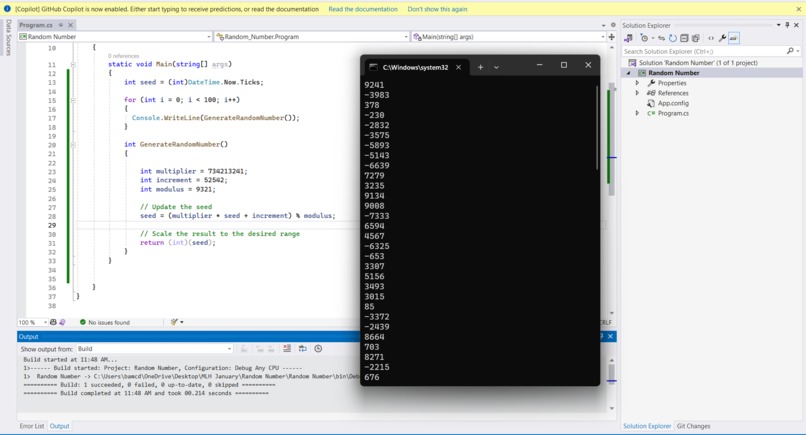Switch to the Git Changes tab
The image size is (806, 435).
coord(693,426)
